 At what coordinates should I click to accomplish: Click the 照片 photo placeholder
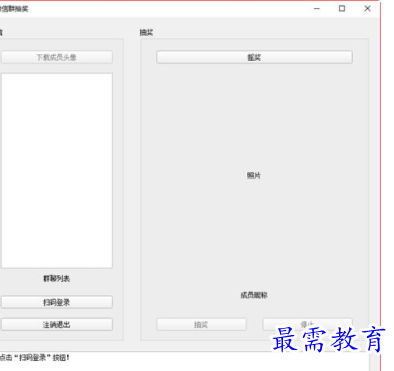click(x=254, y=175)
